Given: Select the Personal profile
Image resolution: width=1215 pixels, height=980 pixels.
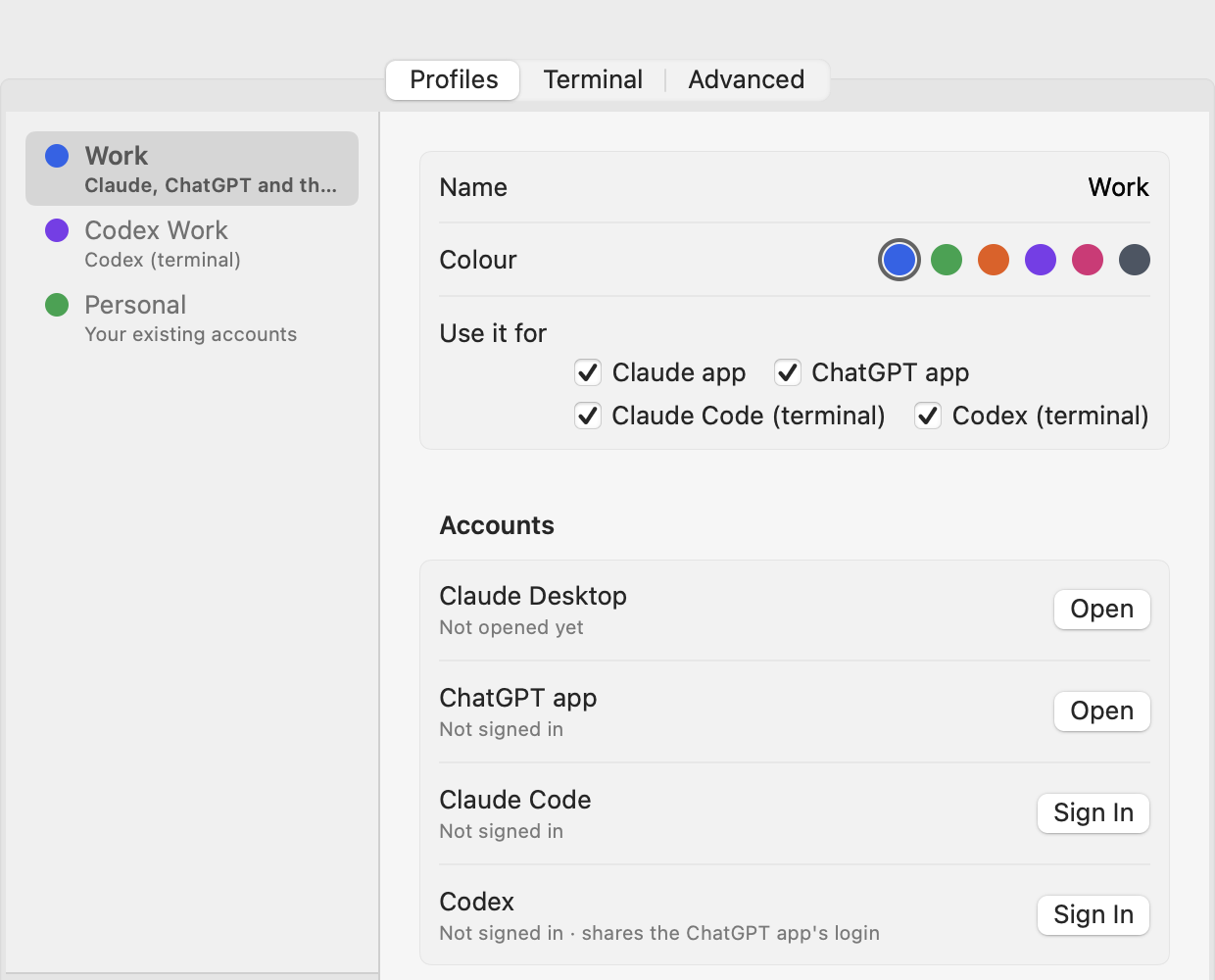Looking at the screenshot, I should 192,318.
